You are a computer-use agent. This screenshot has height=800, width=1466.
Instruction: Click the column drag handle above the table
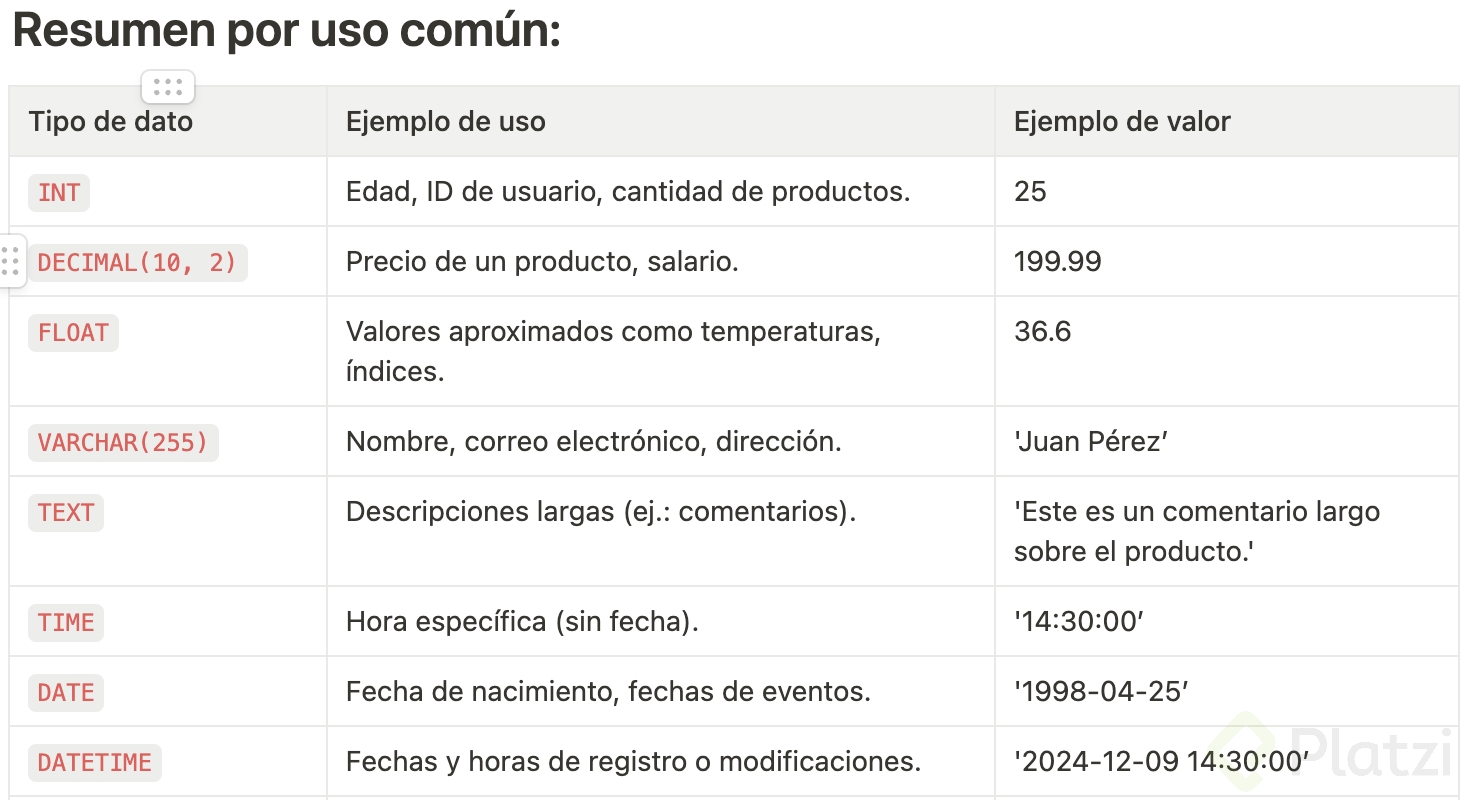(168, 87)
